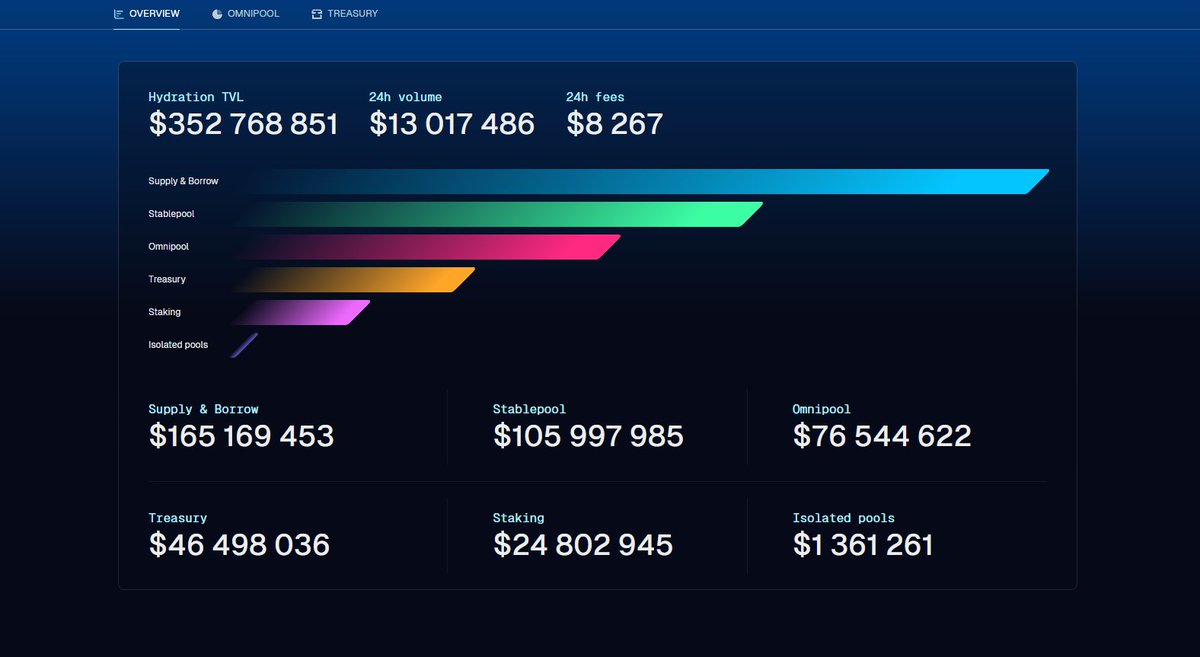Click the blue Supply & Borrow bar
1200x657 pixels.
click(x=640, y=181)
